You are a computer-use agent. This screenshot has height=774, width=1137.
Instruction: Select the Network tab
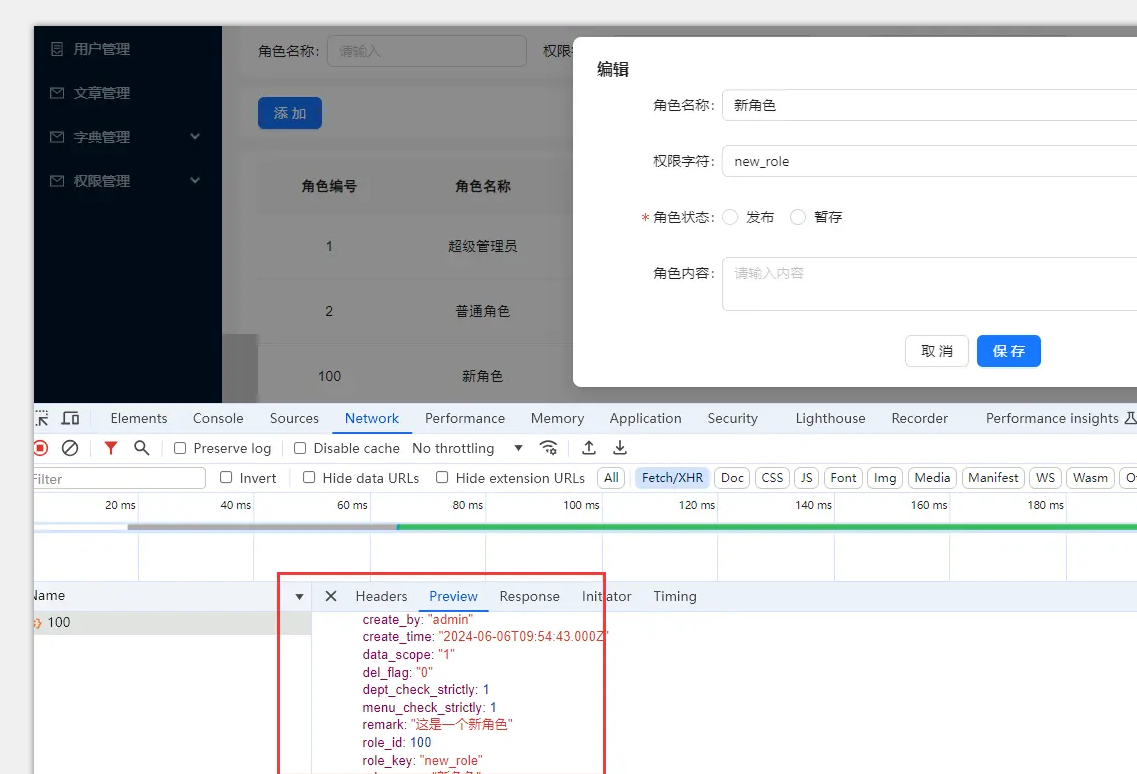click(372, 419)
